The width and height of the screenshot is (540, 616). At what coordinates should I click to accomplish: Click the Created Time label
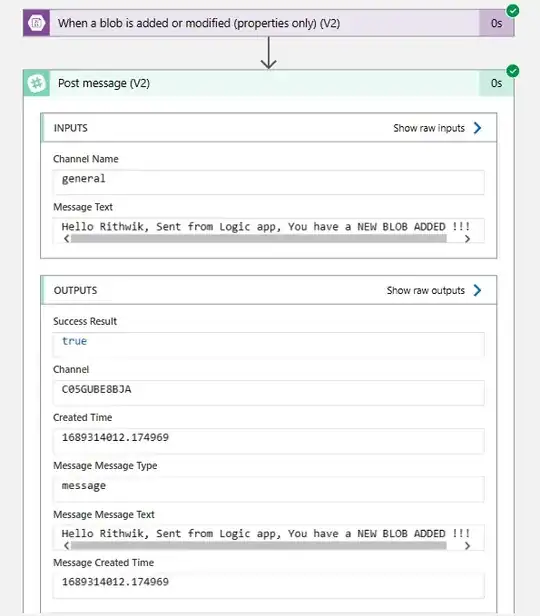click(82, 417)
